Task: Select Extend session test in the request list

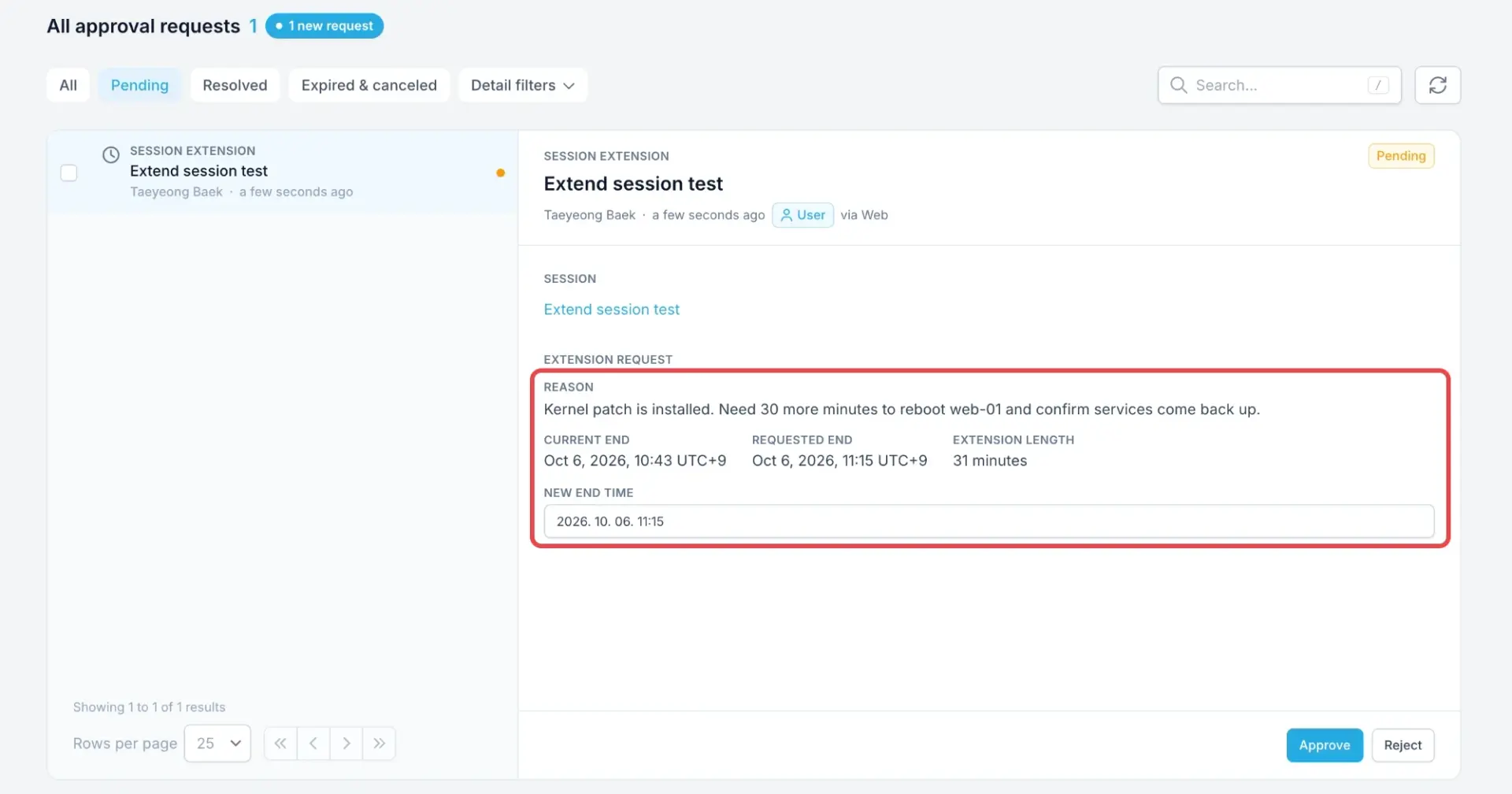Action: click(283, 172)
